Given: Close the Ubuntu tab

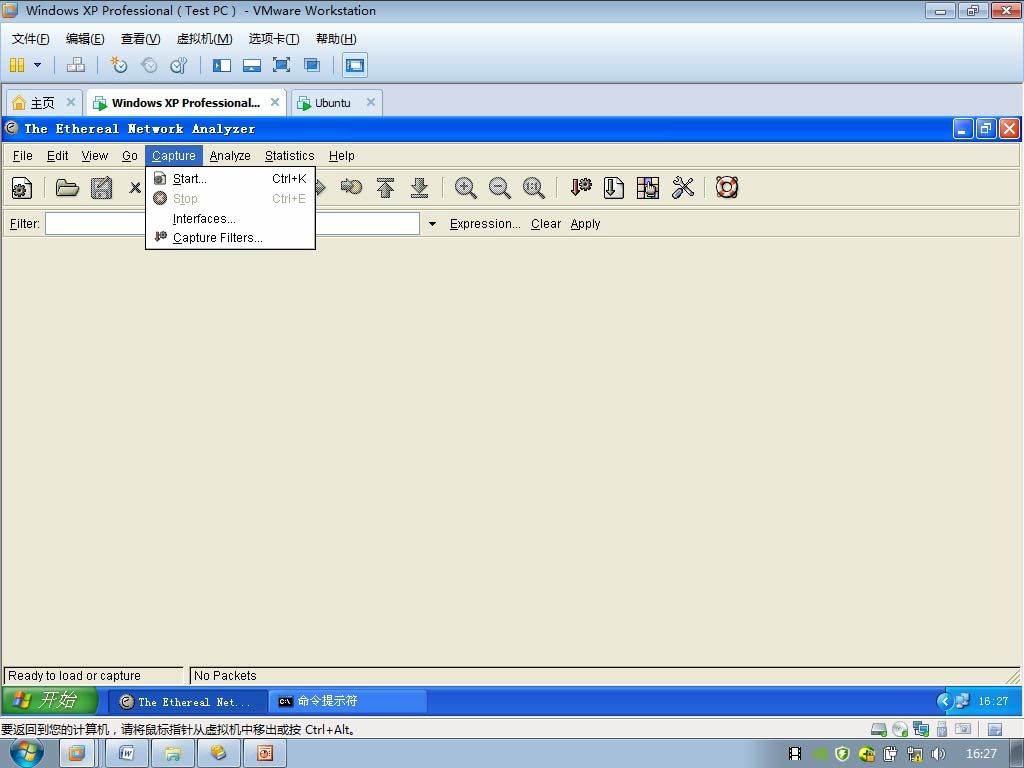Looking at the screenshot, I should click(370, 102).
